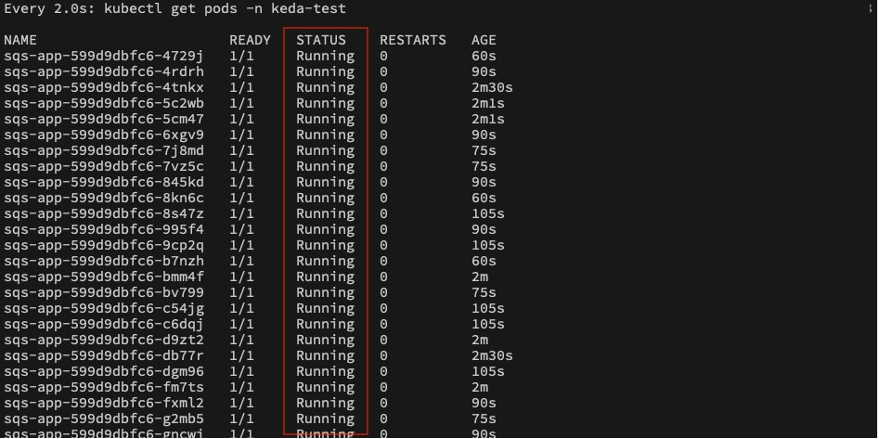
Task: Click the watch command header line
Action: click(175, 9)
